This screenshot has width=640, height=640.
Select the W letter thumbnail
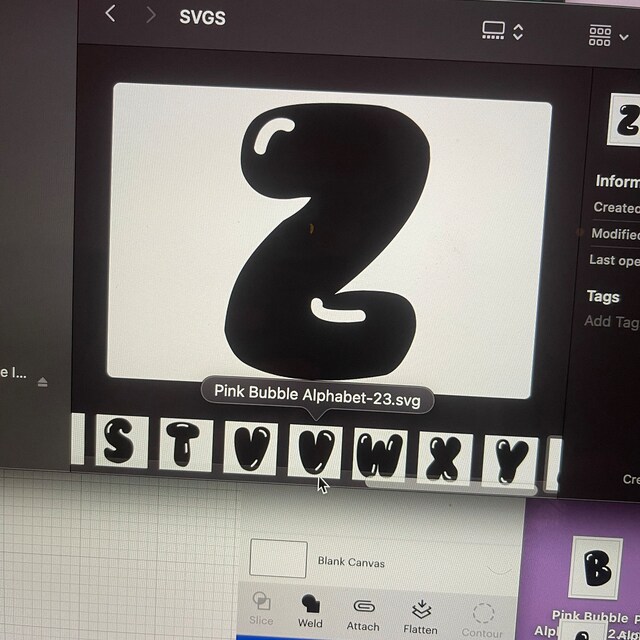[x=380, y=454]
